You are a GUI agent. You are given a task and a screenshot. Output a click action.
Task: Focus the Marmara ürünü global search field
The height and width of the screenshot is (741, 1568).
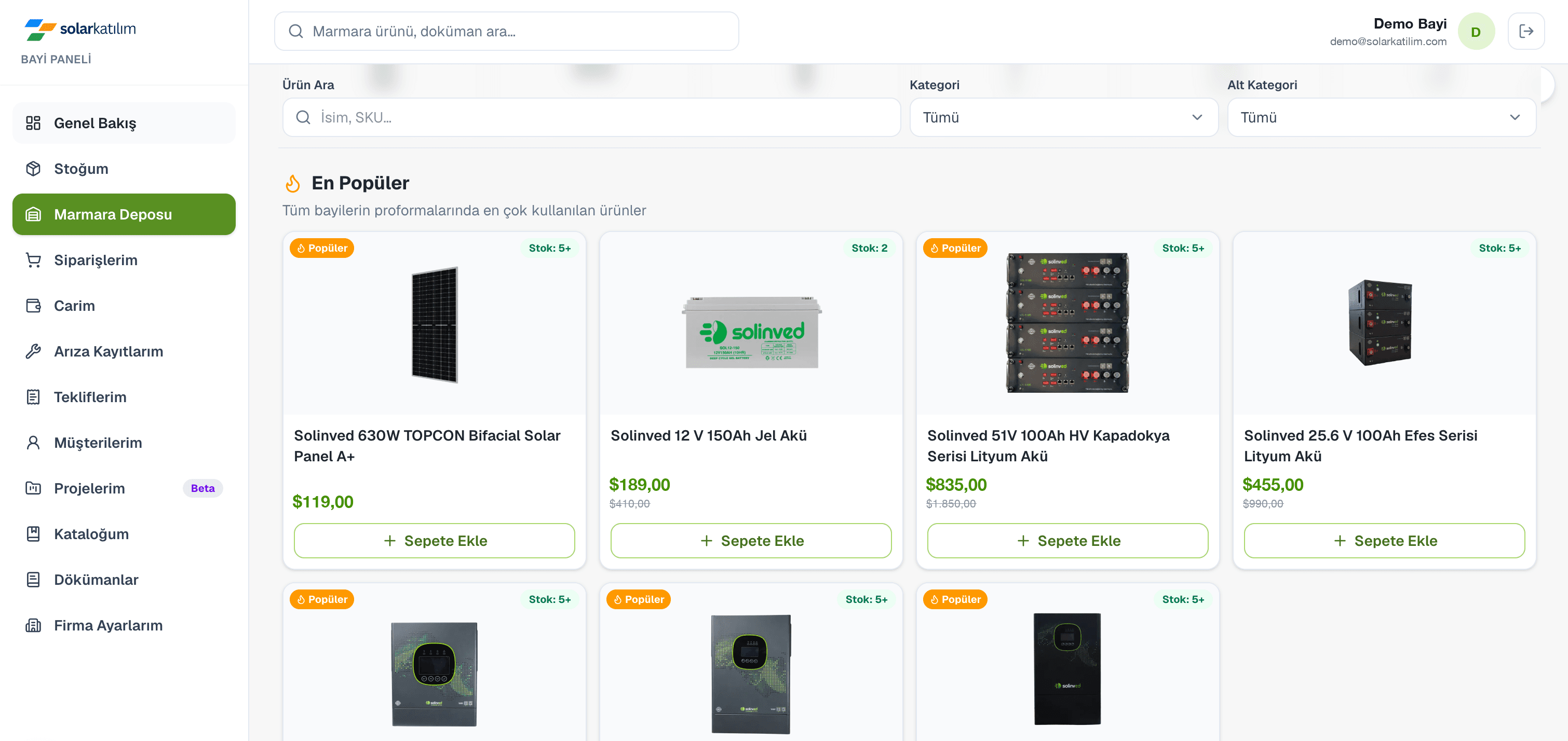[506, 31]
